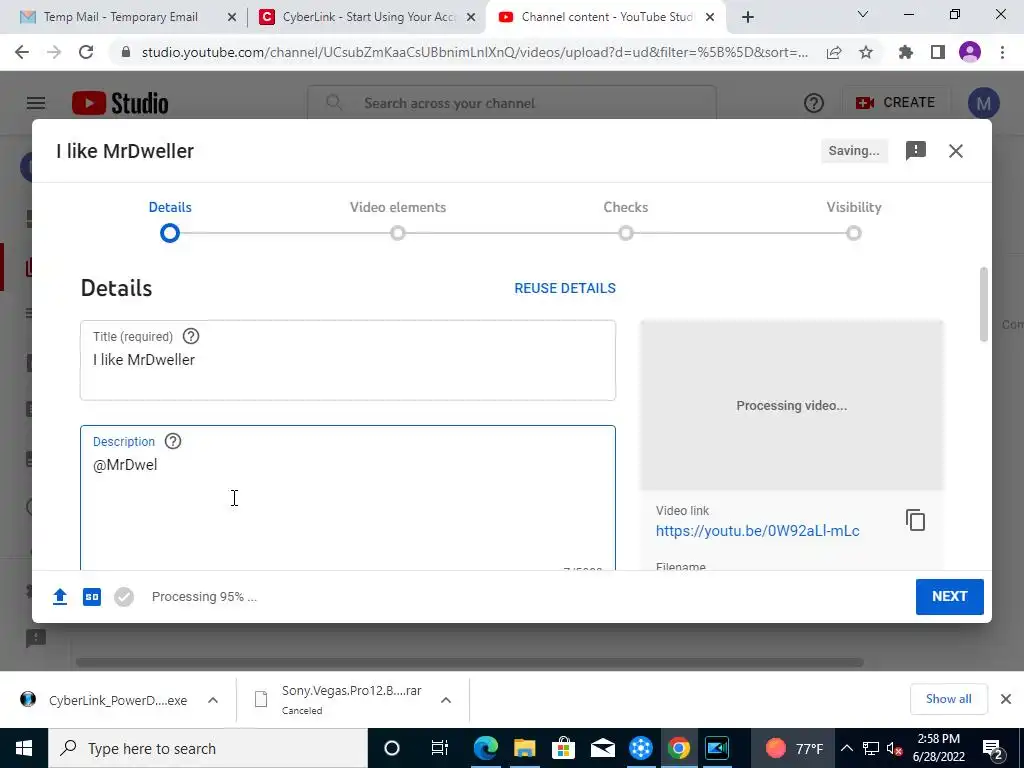The image size is (1024, 768).
Task: Open notification center icon
Action: point(993,748)
